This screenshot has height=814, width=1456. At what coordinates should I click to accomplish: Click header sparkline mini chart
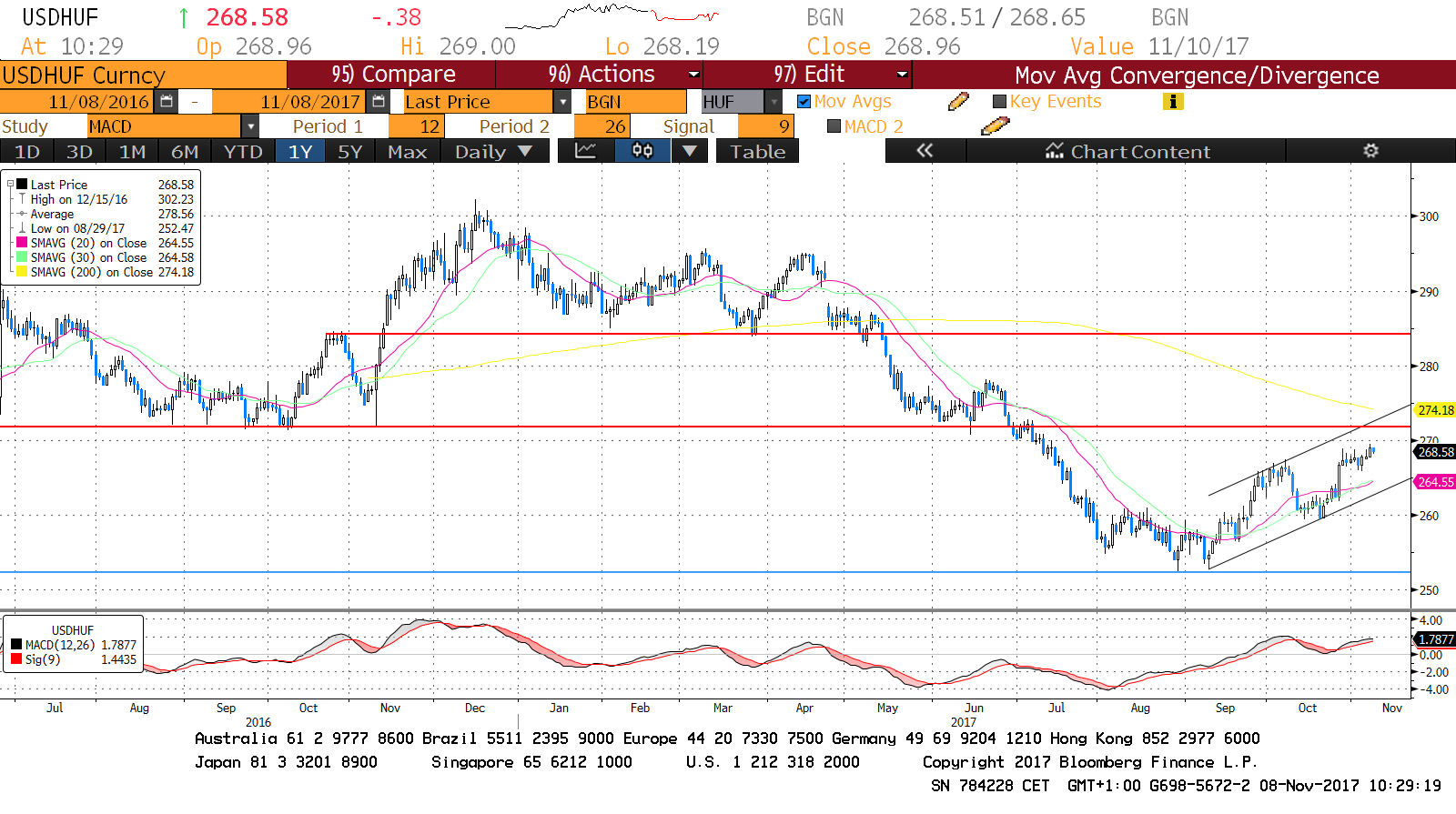coord(612,15)
